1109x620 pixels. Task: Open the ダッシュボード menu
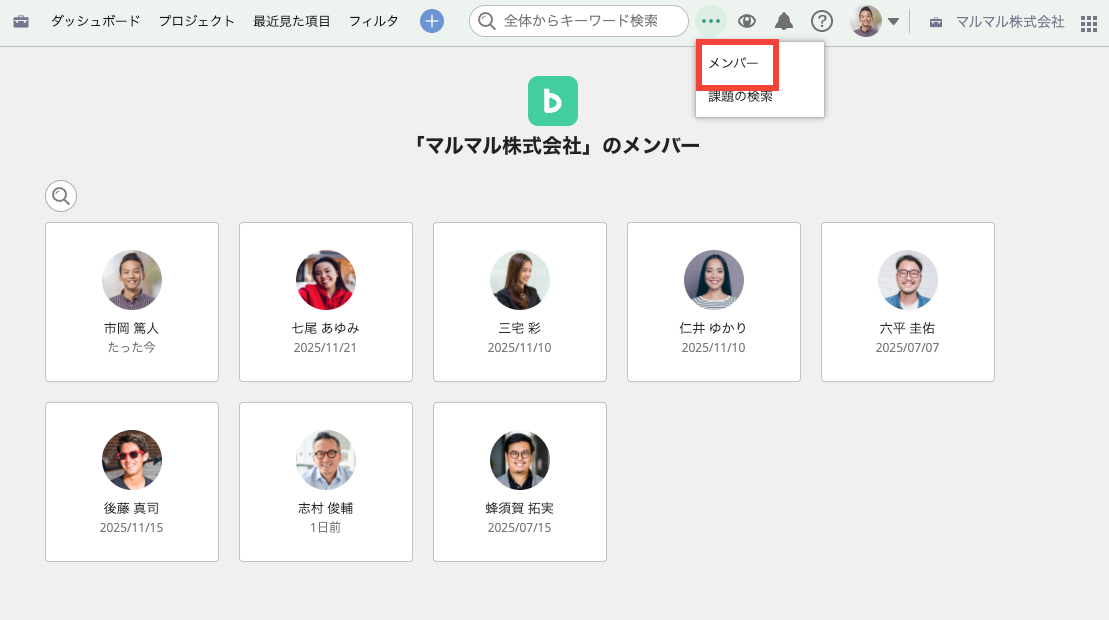tap(95, 21)
